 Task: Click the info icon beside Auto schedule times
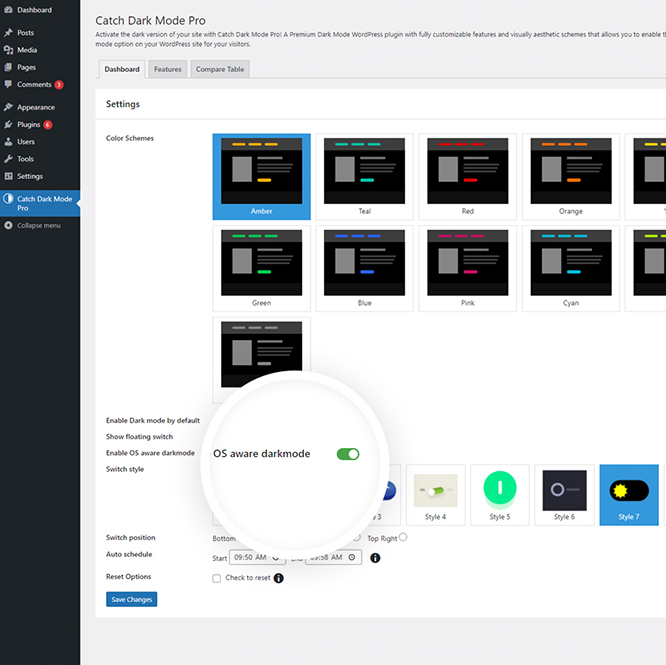coord(375,558)
